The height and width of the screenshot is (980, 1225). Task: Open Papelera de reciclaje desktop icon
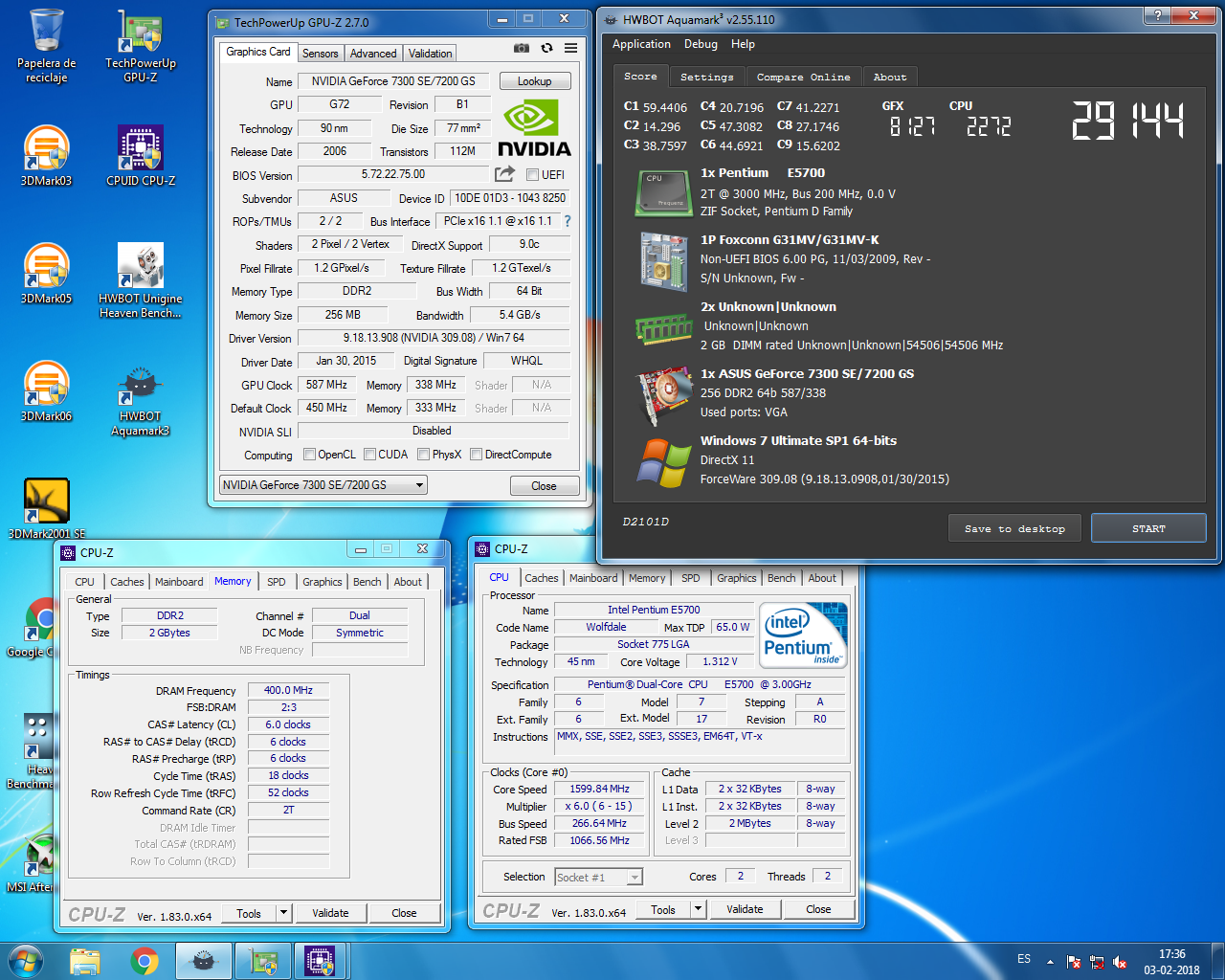46,45
